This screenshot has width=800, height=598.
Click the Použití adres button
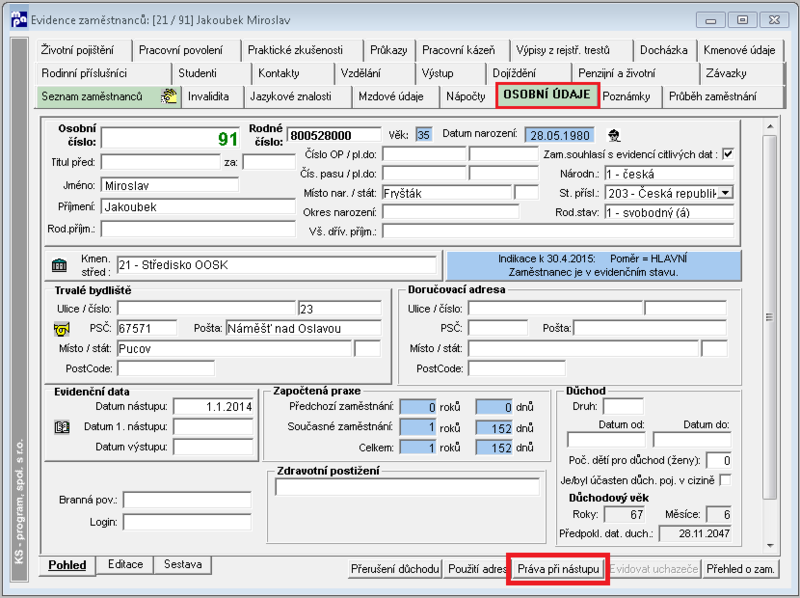point(477,569)
